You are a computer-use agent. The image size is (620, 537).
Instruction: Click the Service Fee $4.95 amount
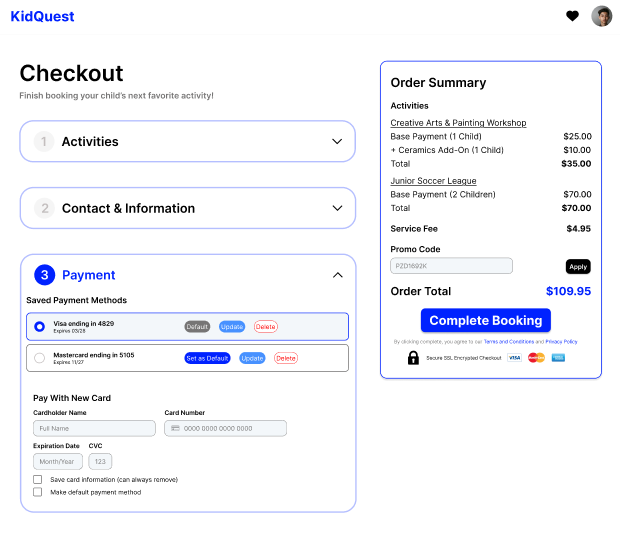tap(578, 229)
